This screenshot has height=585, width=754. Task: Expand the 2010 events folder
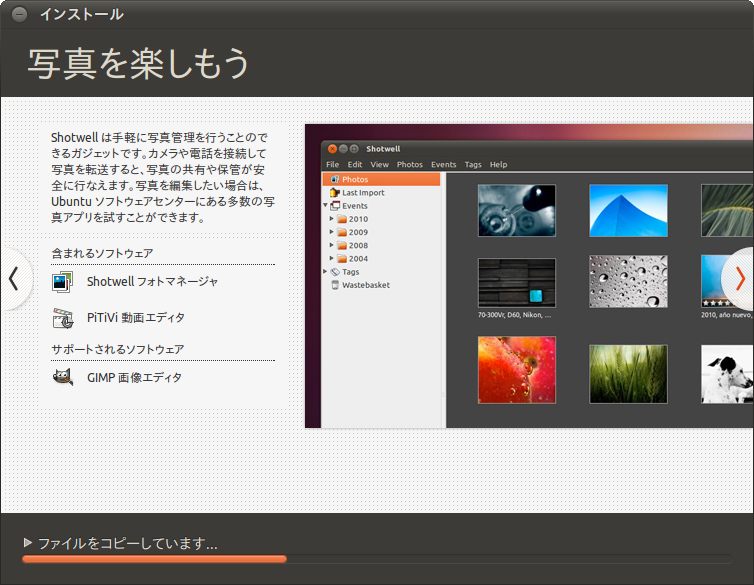tap(331, 219)
